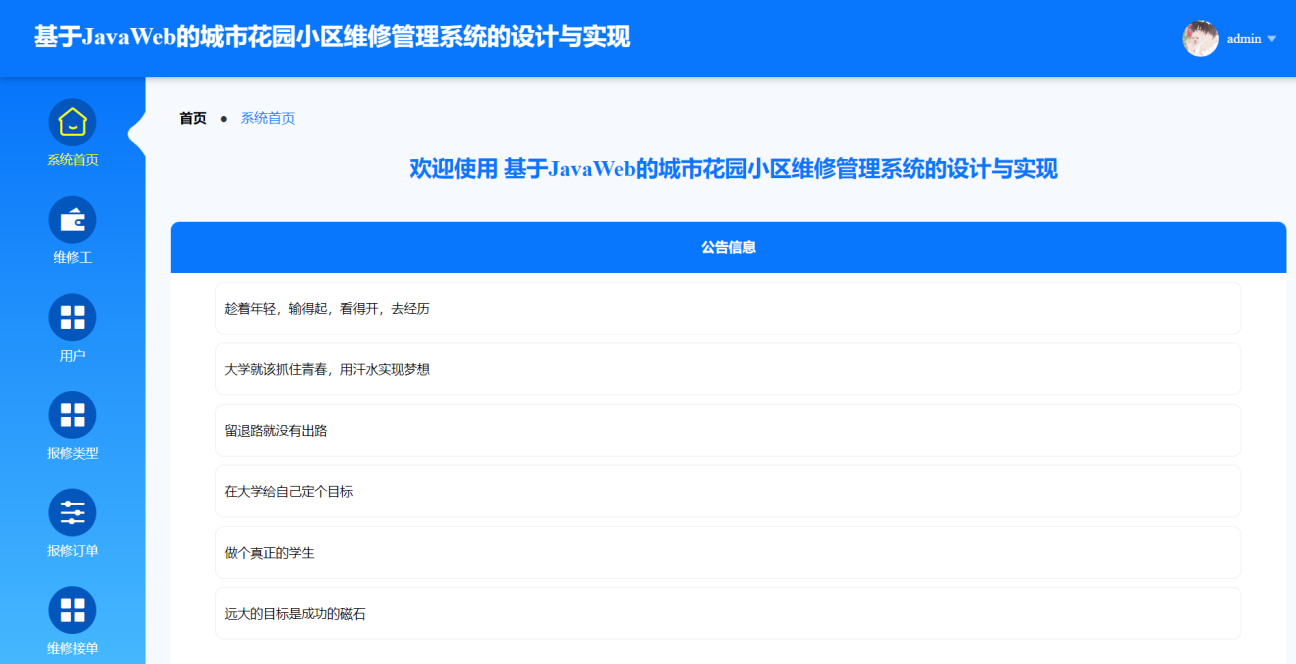Open 维修工 sidebar menu label

(73, 258)
